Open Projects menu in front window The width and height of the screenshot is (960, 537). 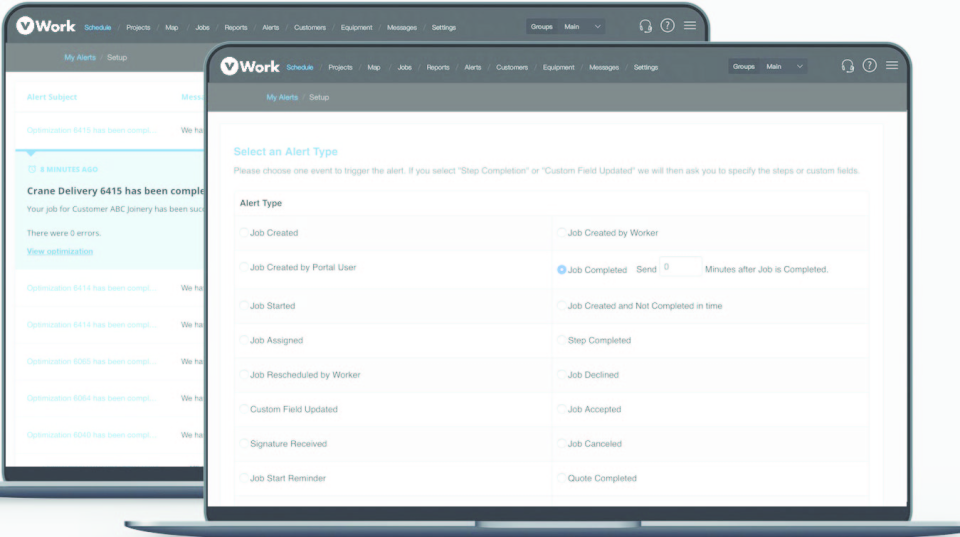(x=340, y=67)
